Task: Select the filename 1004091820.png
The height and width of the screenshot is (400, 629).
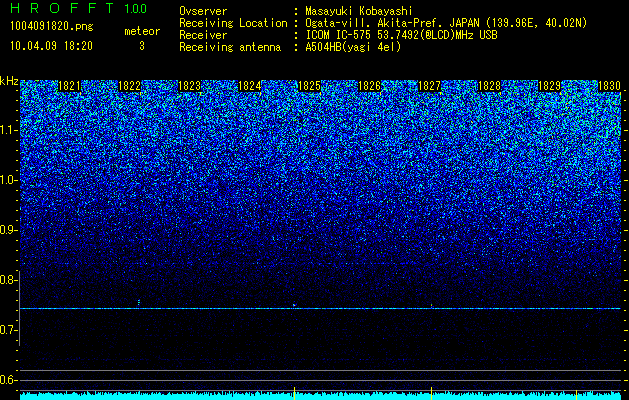Action: 52,27
